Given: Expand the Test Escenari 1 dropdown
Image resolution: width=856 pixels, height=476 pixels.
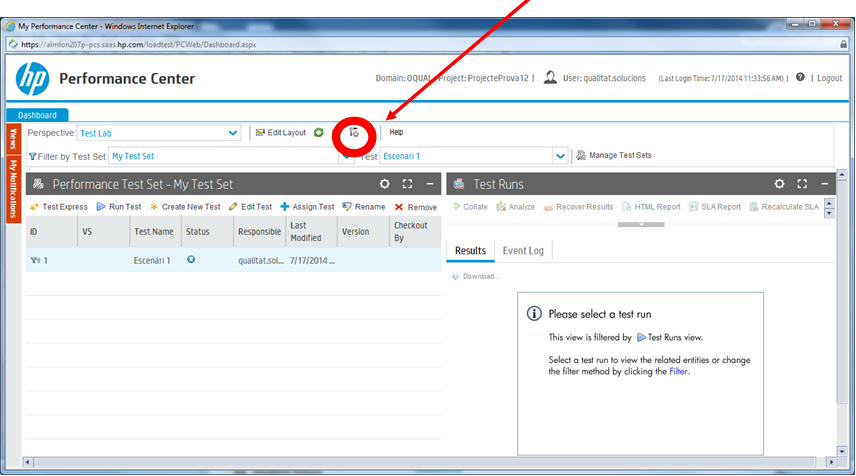Looking at the screenshot, I should [x=560, y=156].
